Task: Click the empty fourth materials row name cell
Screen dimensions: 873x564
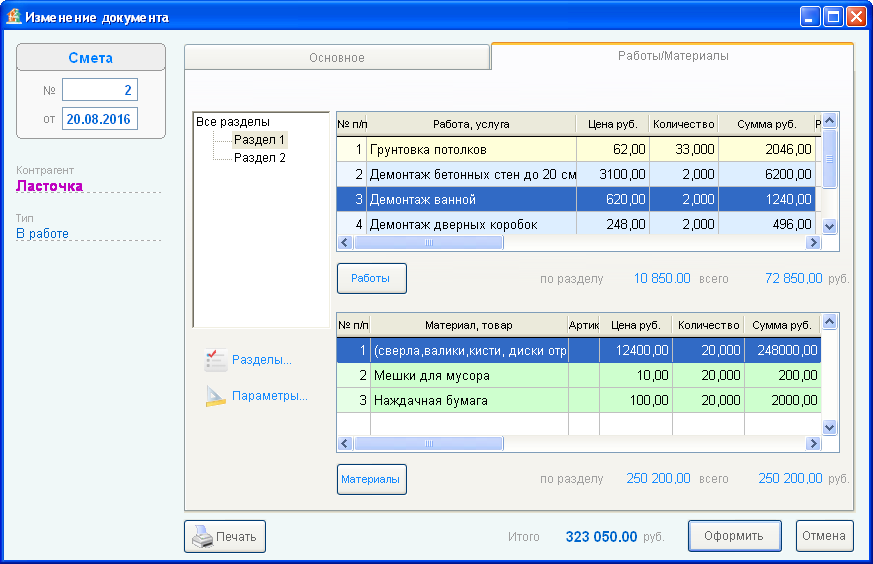Action: coord(469,424)
